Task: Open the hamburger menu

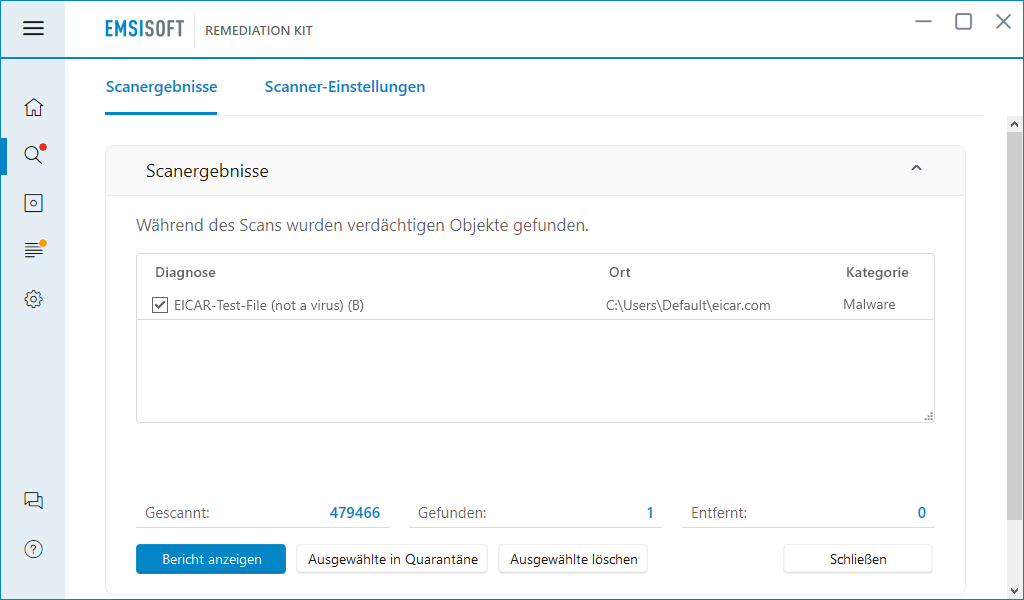Action: (x=33, y=28)
